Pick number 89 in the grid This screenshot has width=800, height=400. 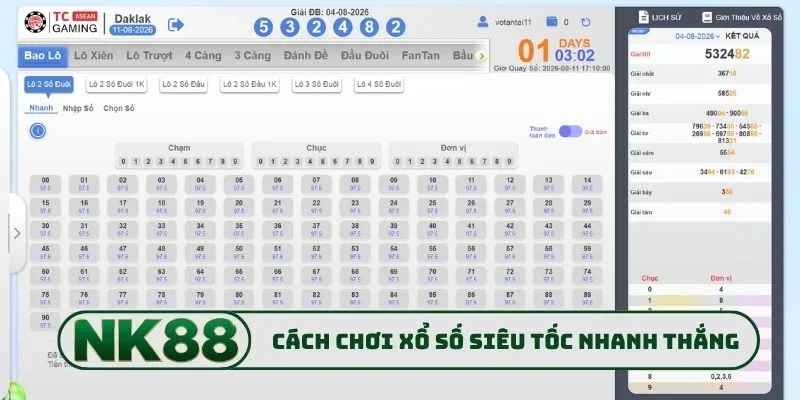coord(587,298)
